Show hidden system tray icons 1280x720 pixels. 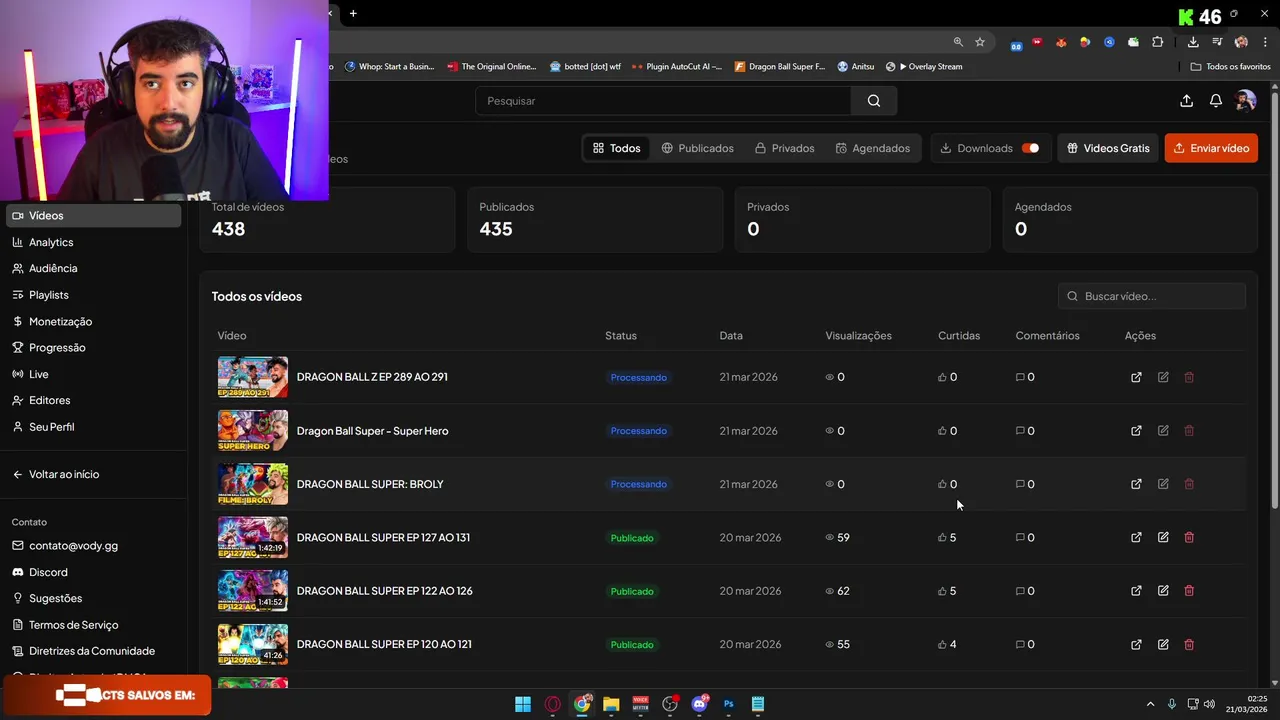(1150, 704)
